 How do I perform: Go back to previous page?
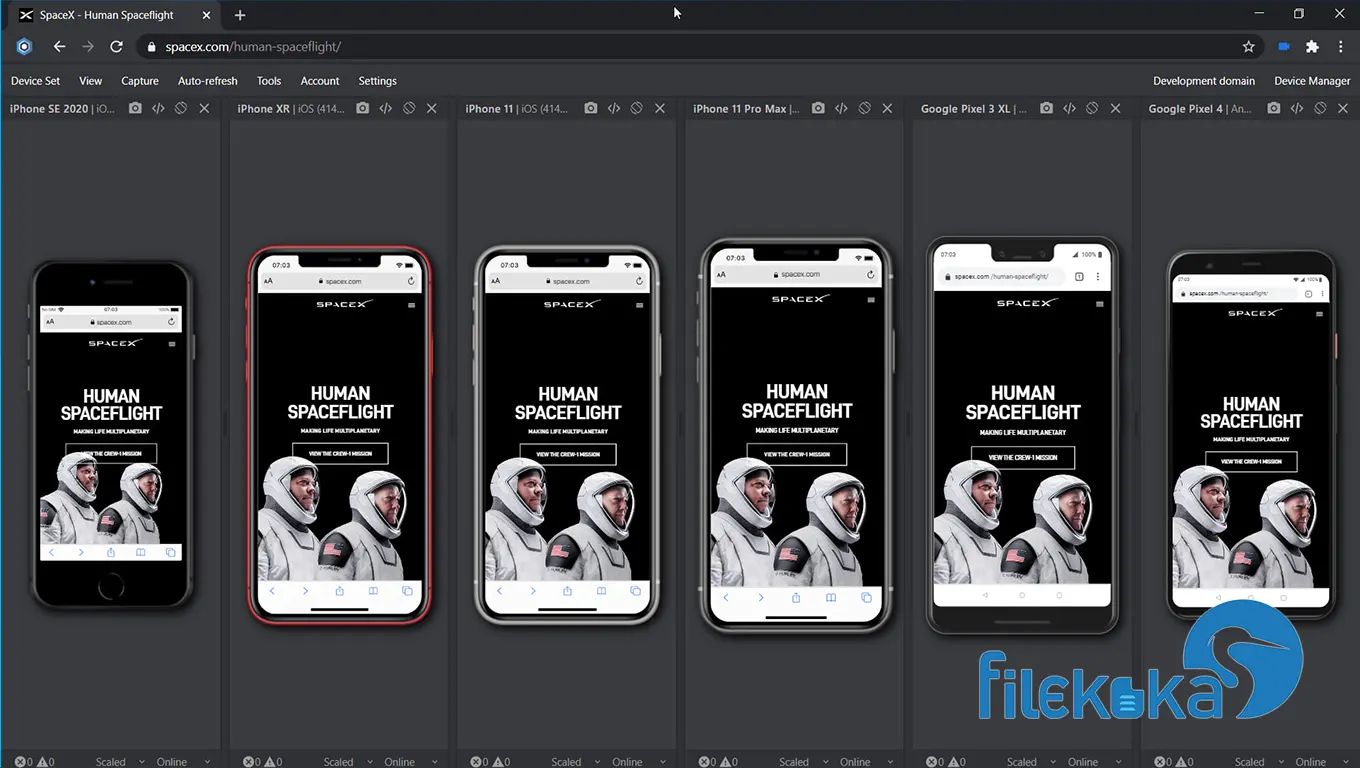(60, 47)
